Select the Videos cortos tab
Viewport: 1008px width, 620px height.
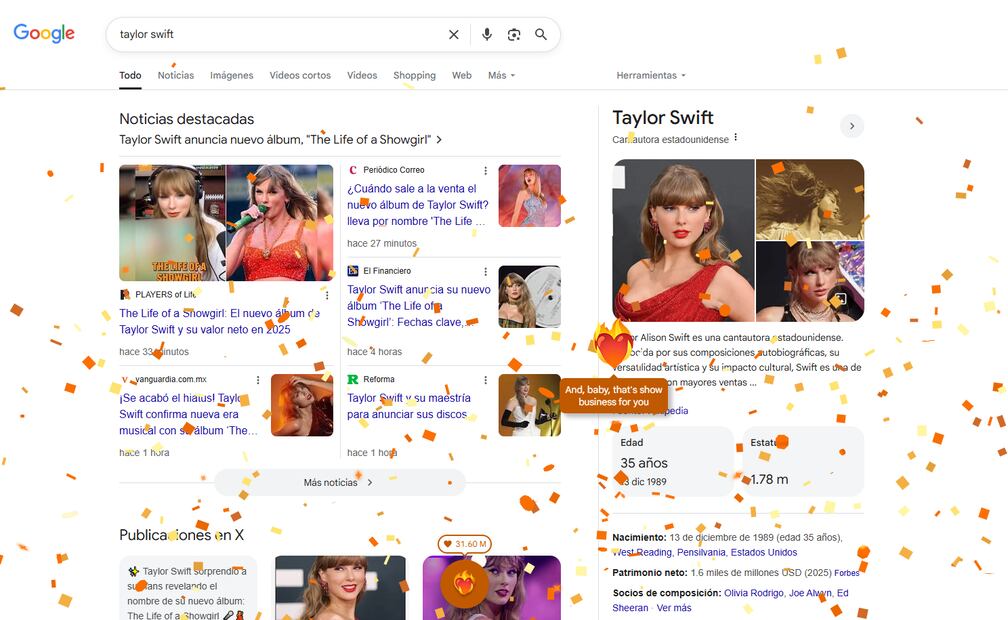[300, 75]
